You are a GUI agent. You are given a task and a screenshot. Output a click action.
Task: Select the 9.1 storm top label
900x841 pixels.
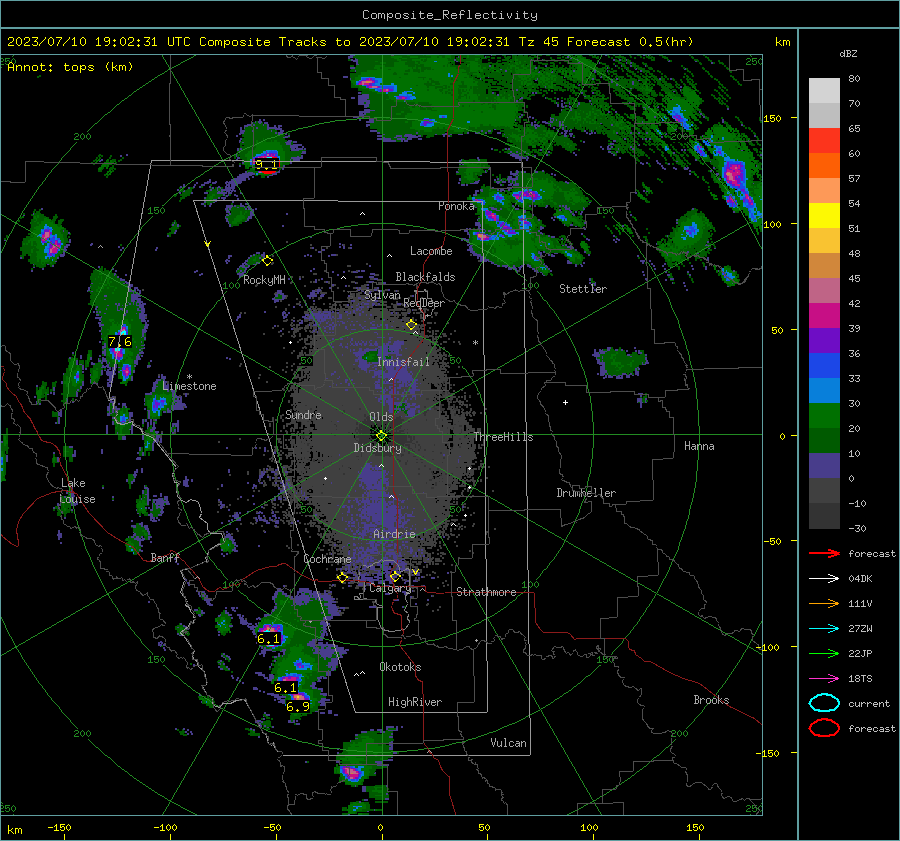tap(266, 165)
